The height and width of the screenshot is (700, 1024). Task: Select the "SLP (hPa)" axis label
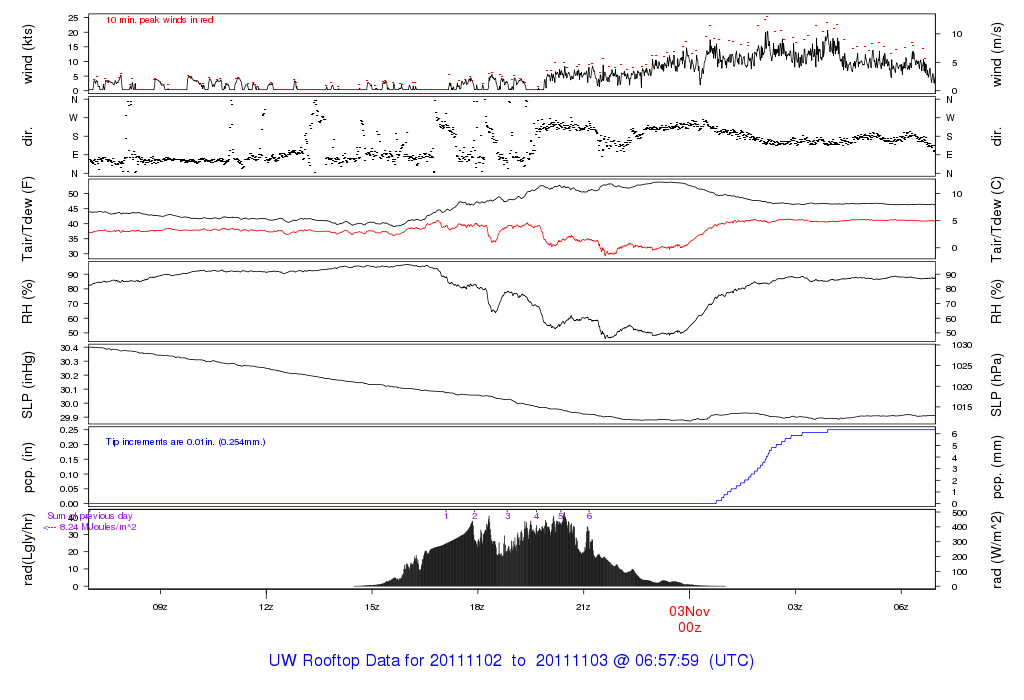pos(996,385)
